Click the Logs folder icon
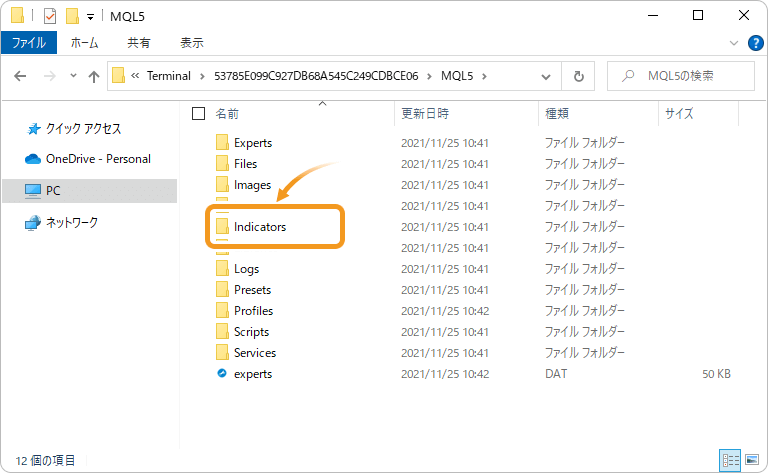This screenshot has width=768, height=473. tap(222, 269)
